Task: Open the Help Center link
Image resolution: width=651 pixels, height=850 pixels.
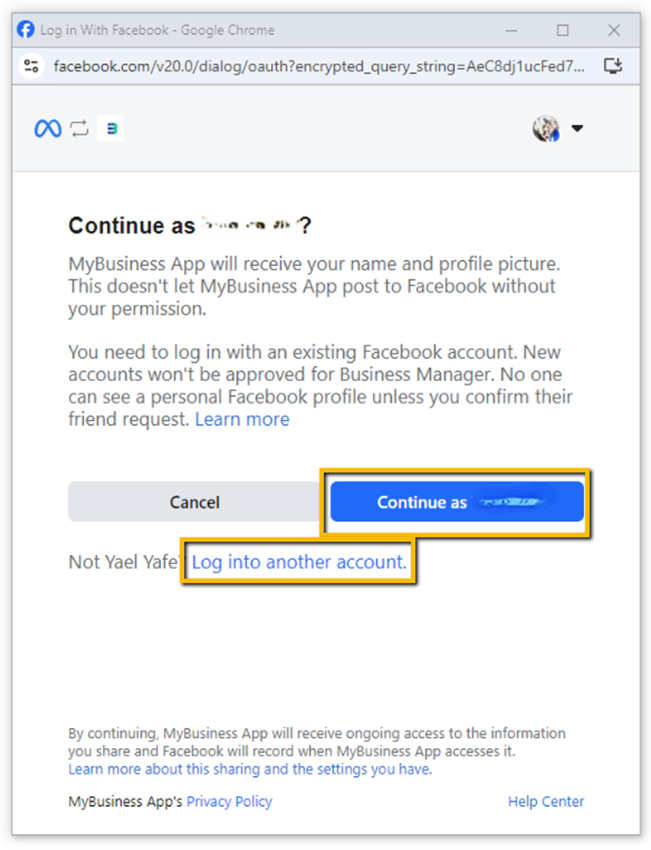Action: pos(546,801)
